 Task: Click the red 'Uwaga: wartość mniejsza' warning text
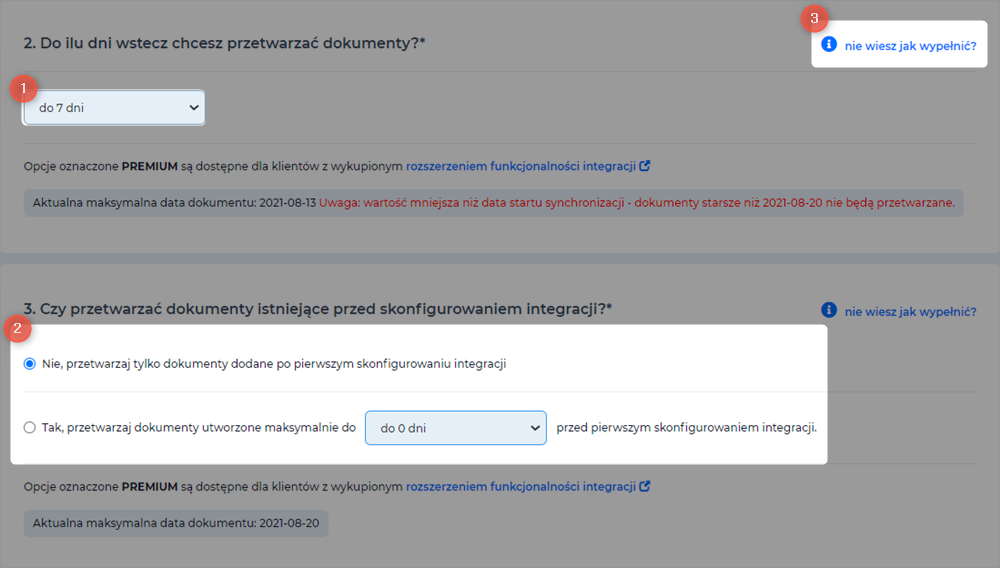637,203
